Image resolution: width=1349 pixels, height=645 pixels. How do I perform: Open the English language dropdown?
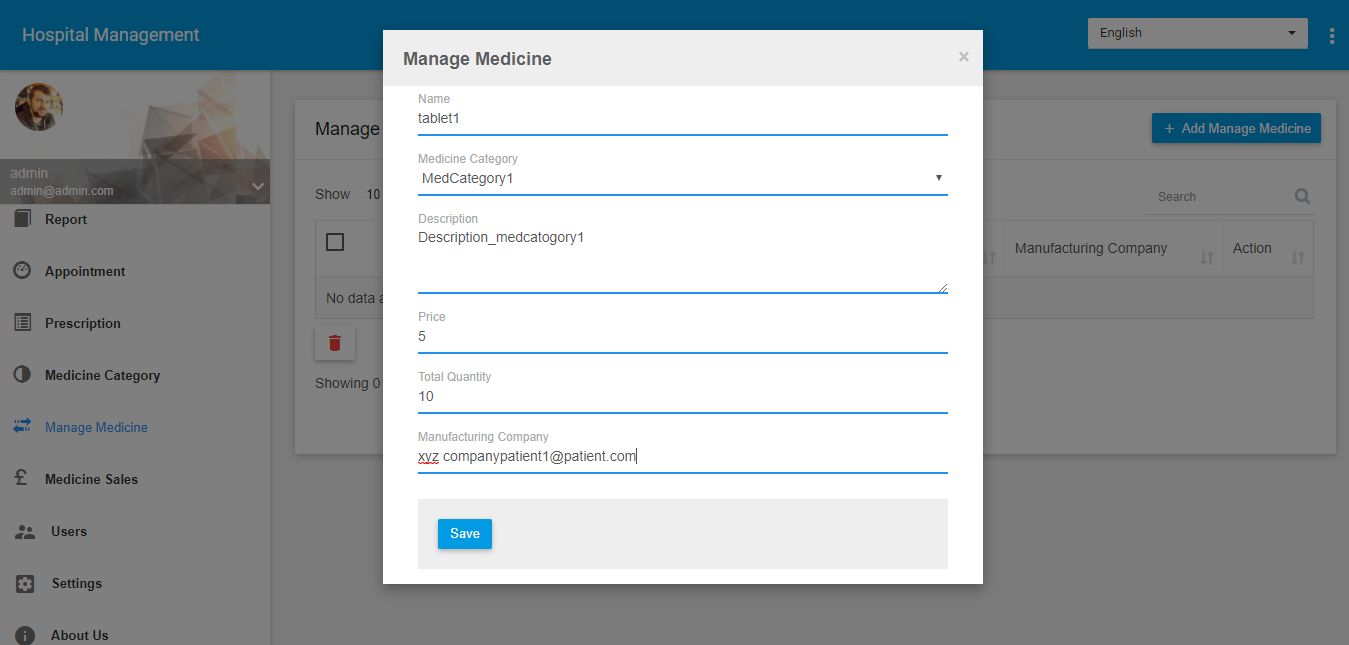(1197, 33)
